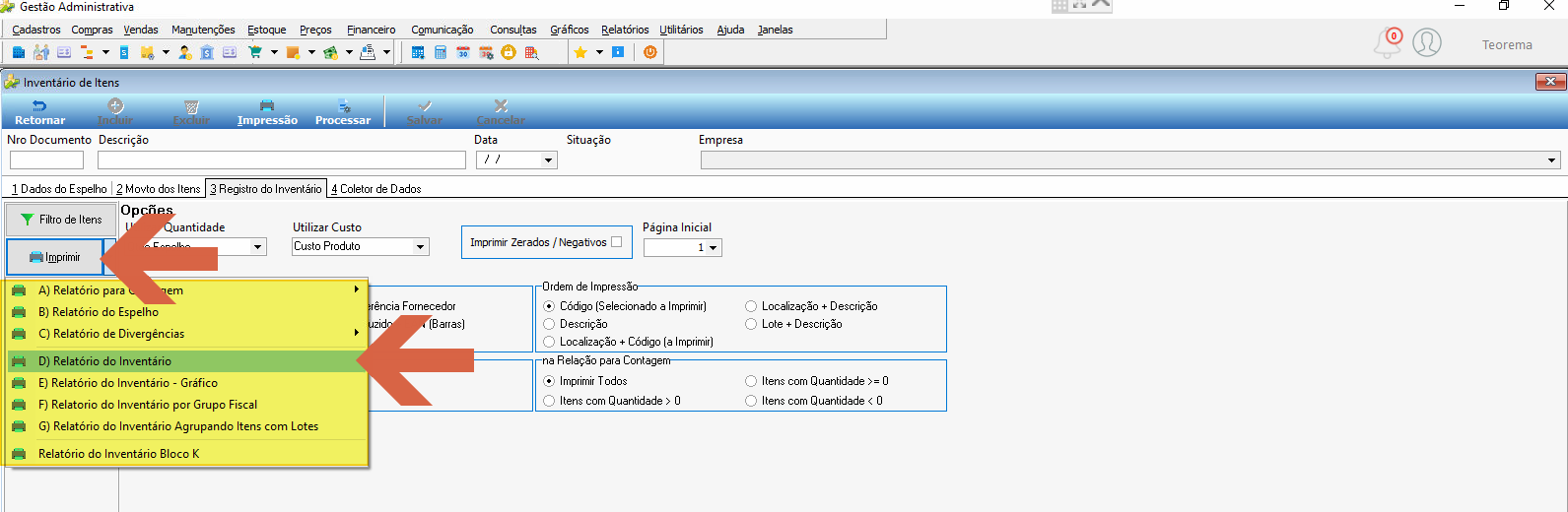1568x512 pixels.
Task: Open the Data date picker dropdown
Action: click(549, 160)
